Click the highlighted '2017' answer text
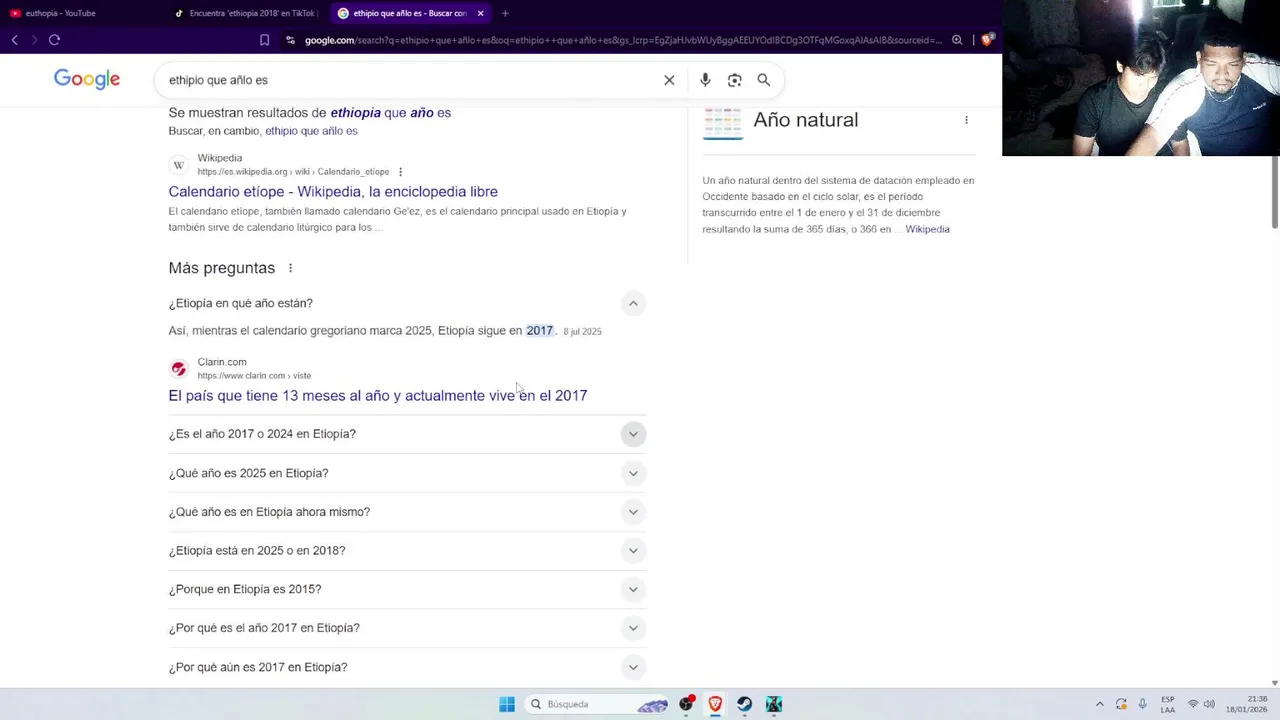 [x=539, y=331]
